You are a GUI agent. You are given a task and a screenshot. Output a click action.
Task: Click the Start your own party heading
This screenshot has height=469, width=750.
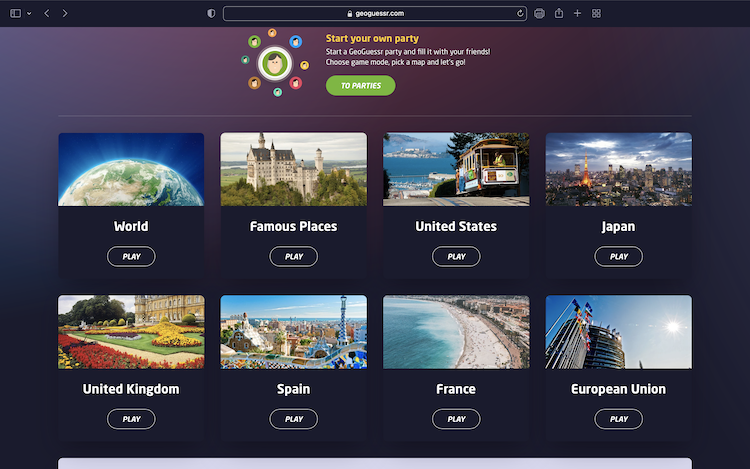(x=372, y=38)
